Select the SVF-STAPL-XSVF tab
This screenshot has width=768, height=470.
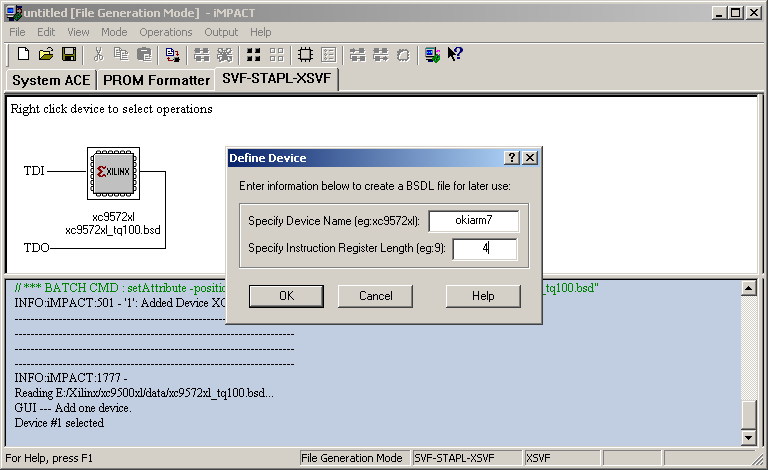[277, 78]
